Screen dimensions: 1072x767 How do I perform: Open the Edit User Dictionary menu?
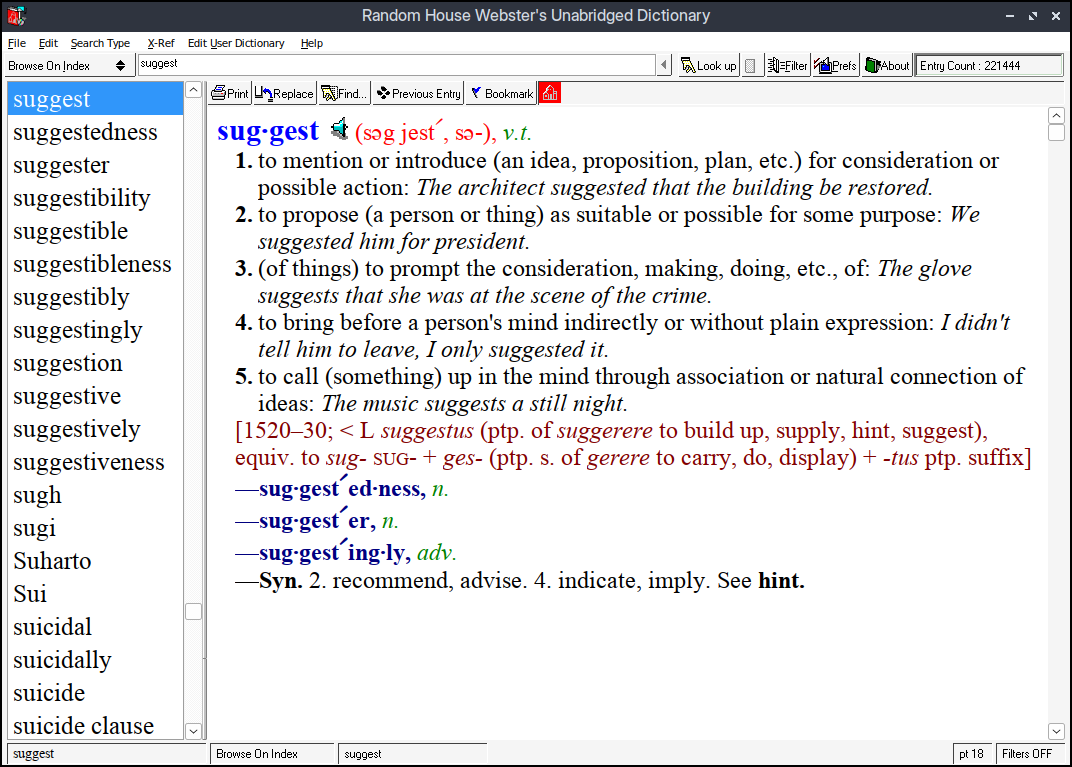tap(236, 43)
